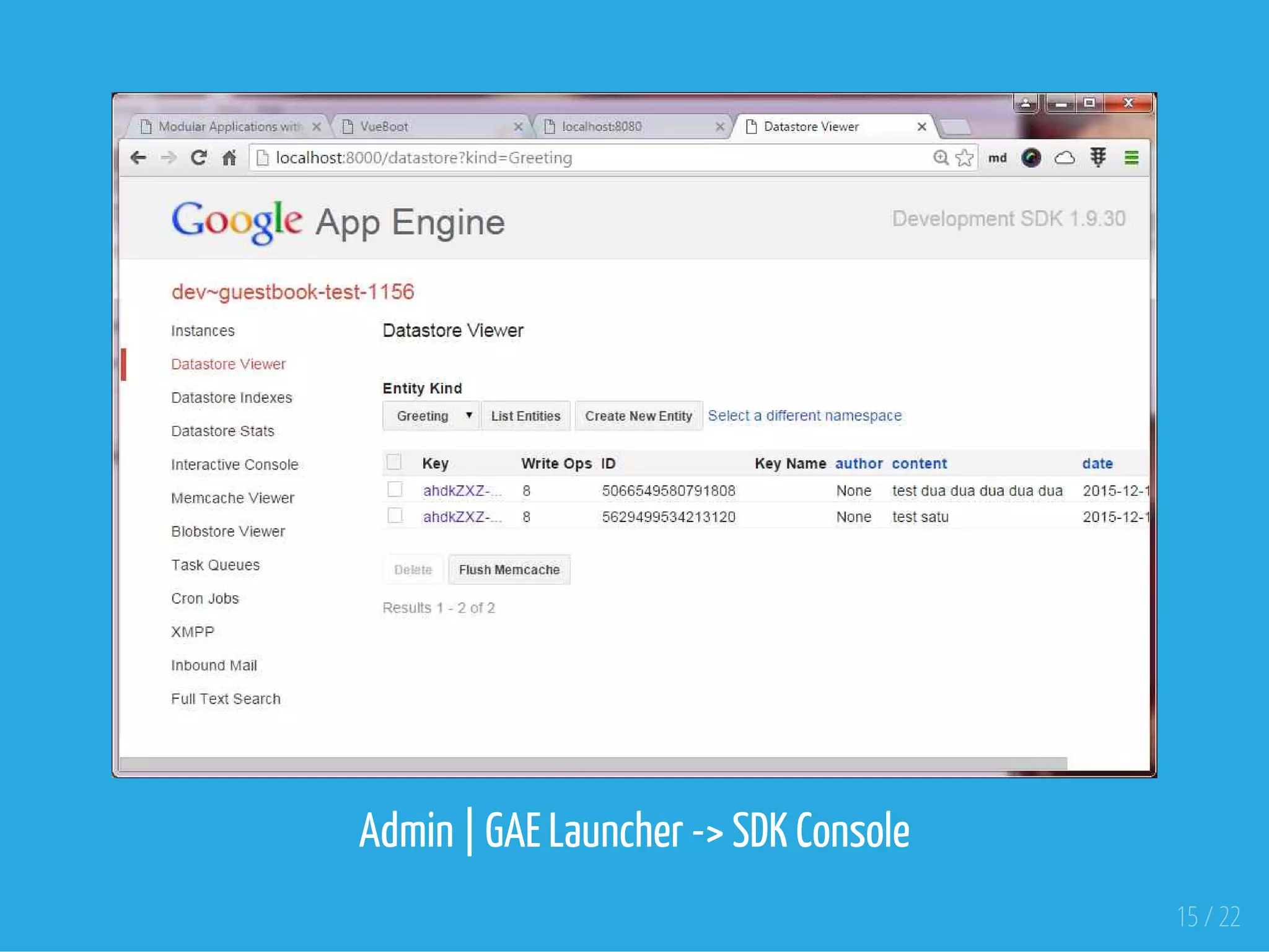Bookmark this page with the star icon
The height and width of the screenshot is (952, 1269).
tap(965, 158)
